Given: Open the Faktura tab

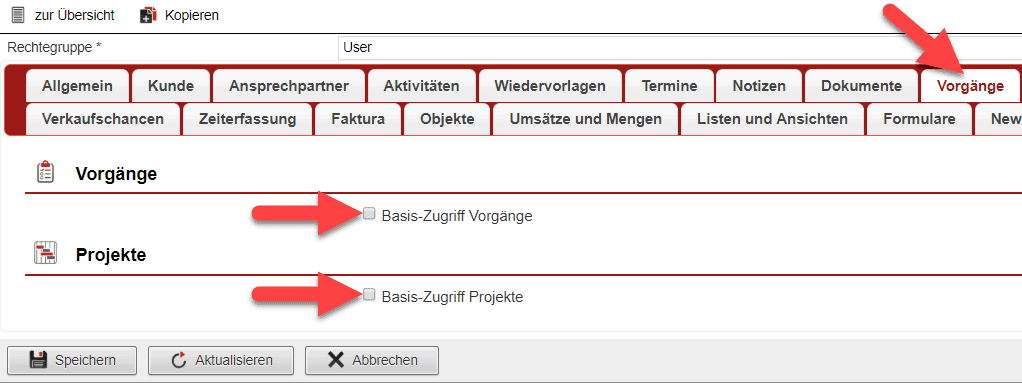Looking at the screenshot, I should 358,119.
